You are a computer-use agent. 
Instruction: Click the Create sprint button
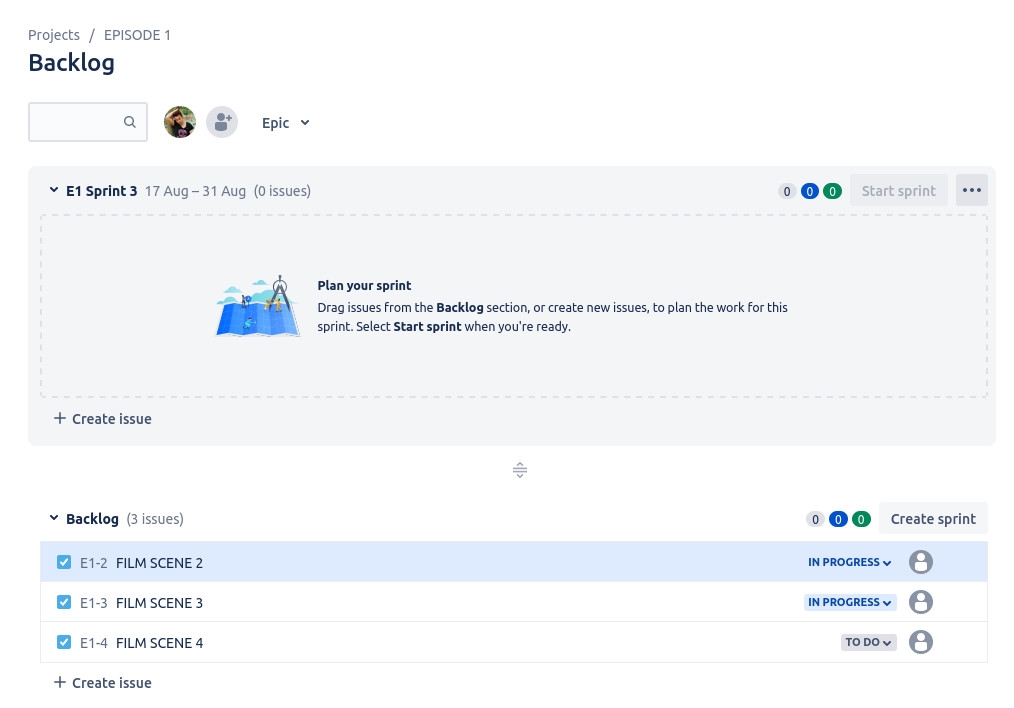pos(933,518)
